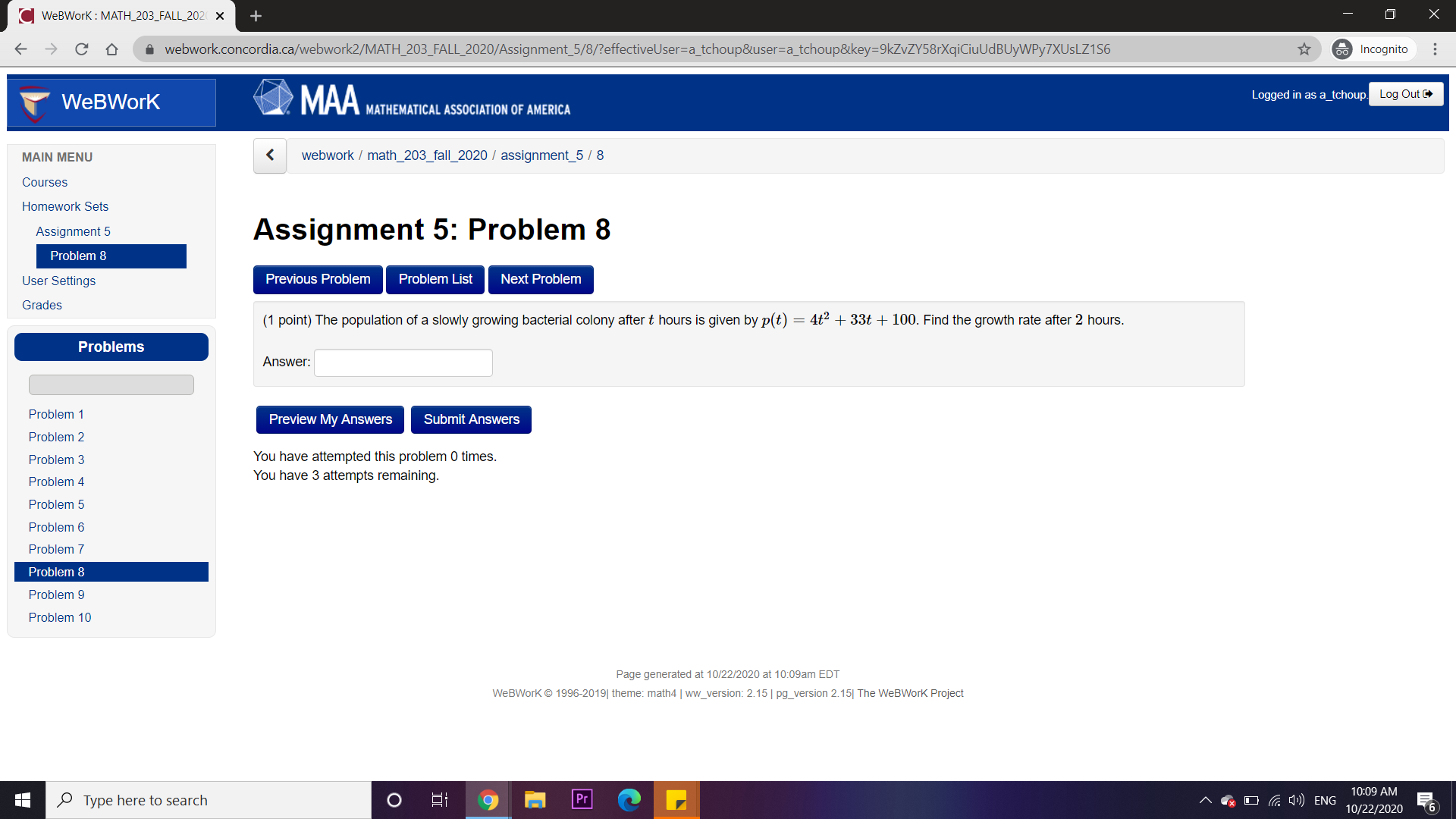Bookmark this page with the star icon
The width and height of the screenshot is (1456, 819).
1304,49
